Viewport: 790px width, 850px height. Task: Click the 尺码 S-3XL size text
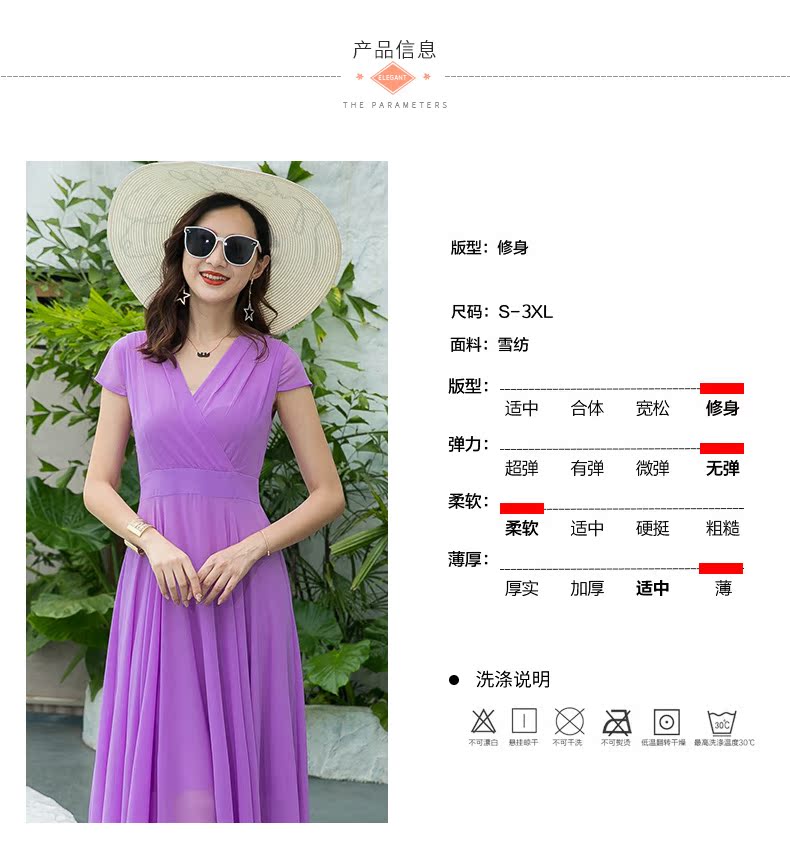coord(501,312)
